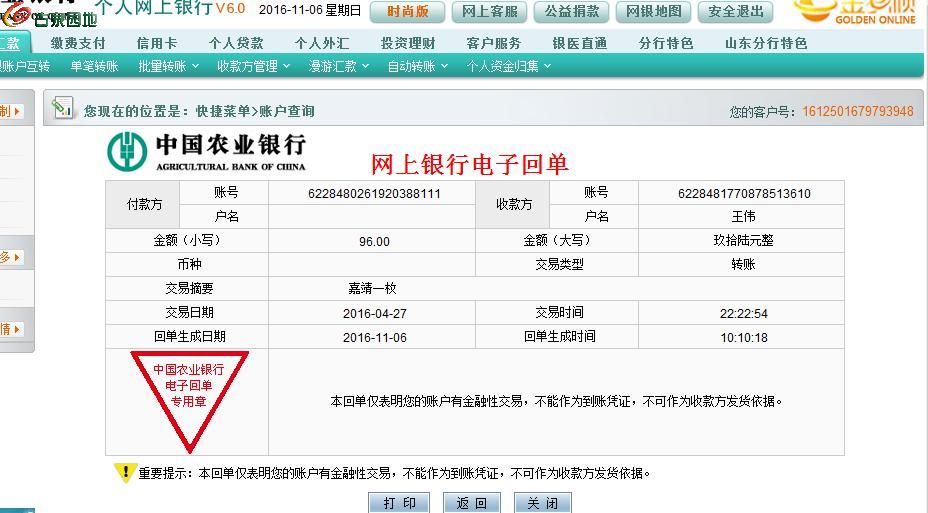This screenshot has width=928, height=513.
Task: Click the customer number 161250167979​3948
Action: point(858,111)
